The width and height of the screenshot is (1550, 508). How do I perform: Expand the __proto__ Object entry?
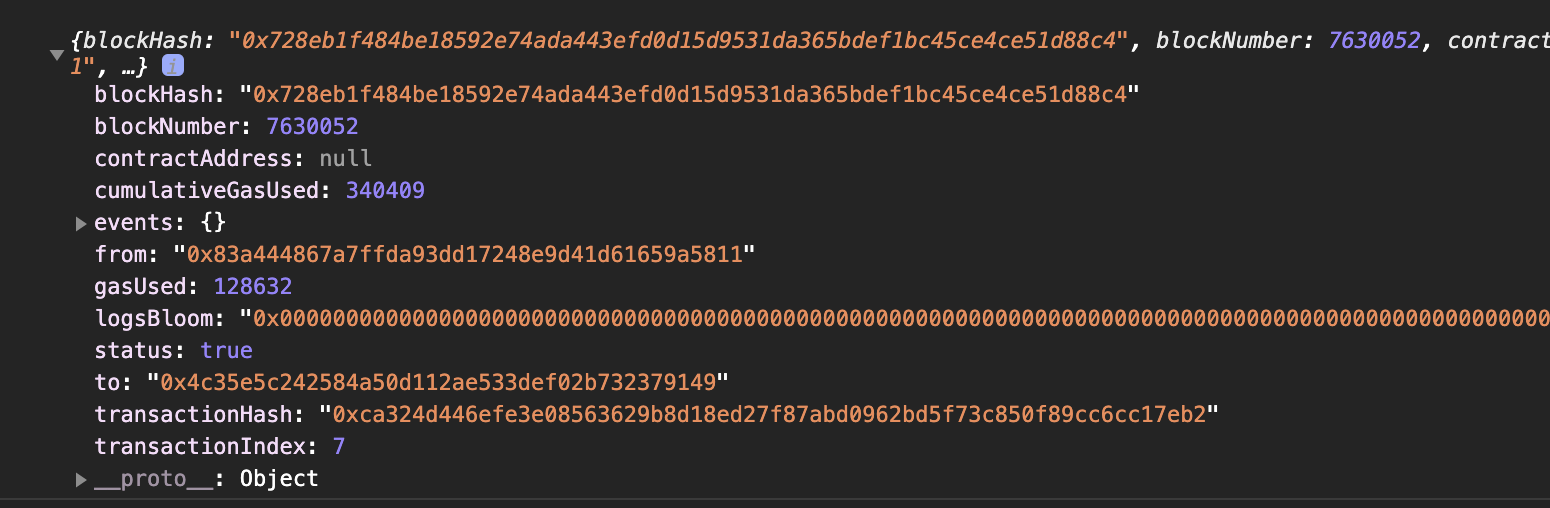[82, 479]
